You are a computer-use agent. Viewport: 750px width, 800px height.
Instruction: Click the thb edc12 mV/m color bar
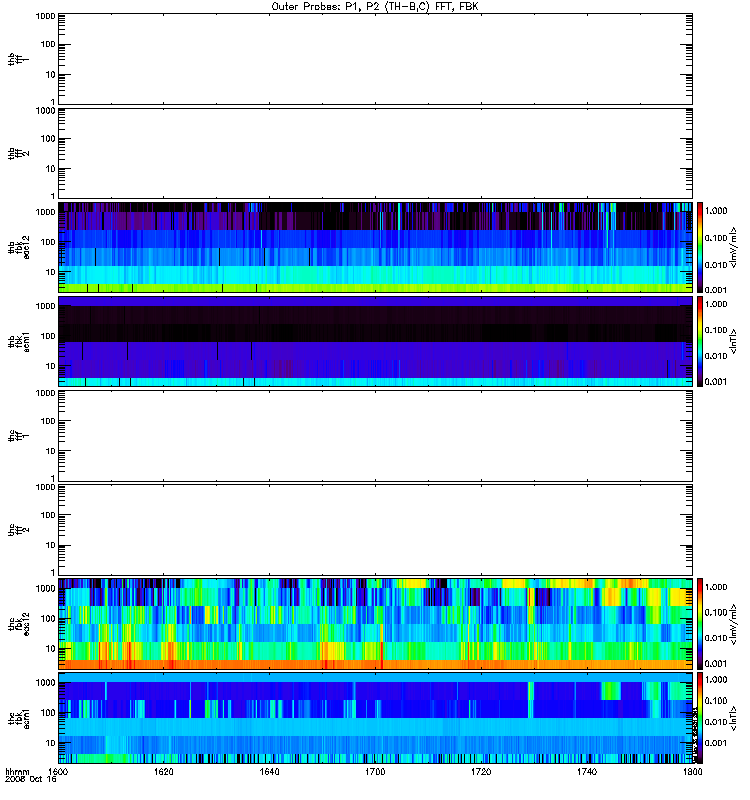pos(700,247)
